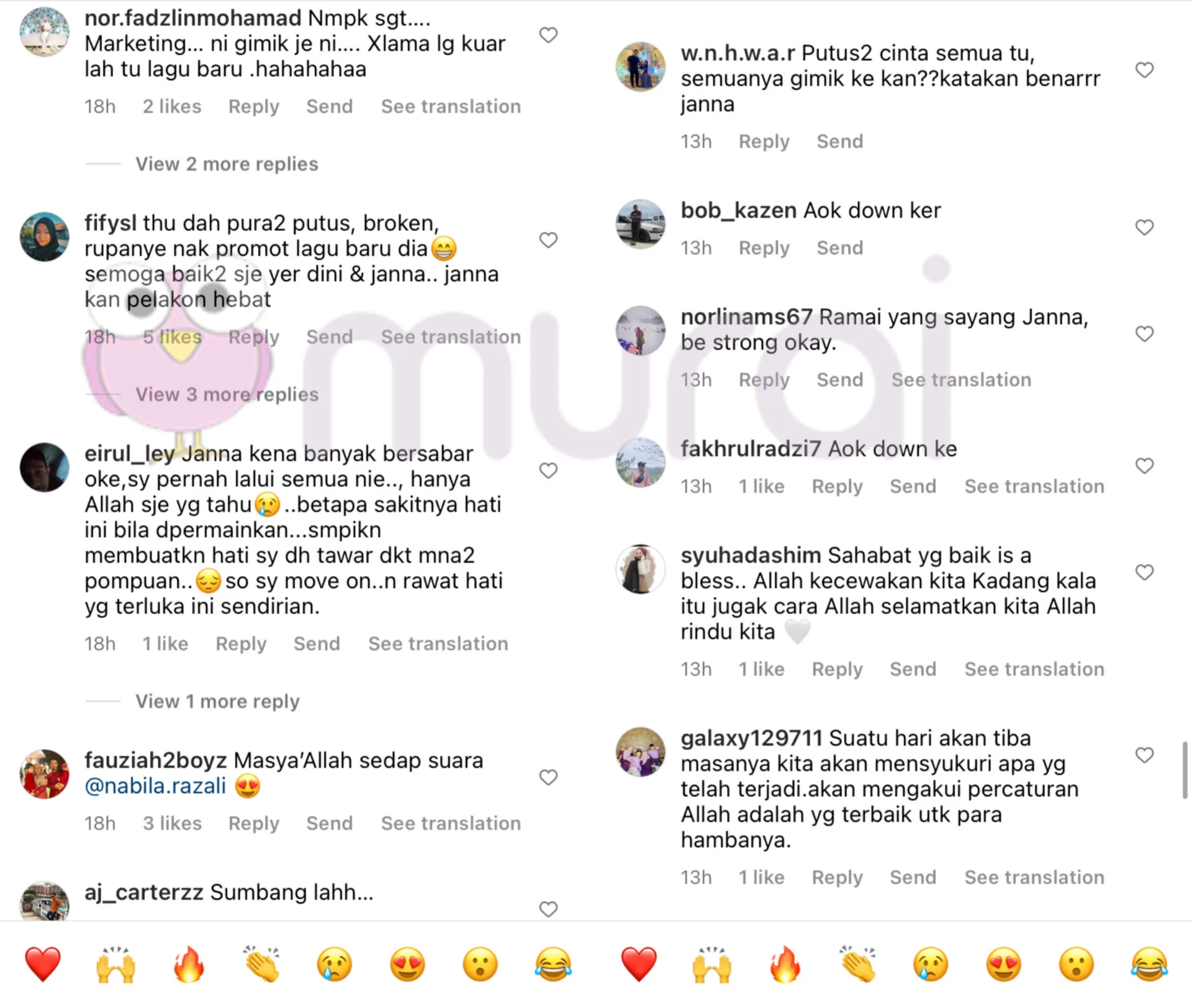Tap the red heart emoji in left reaction bar
This screenshot has height=1008, width=1192.
[43, 965]
